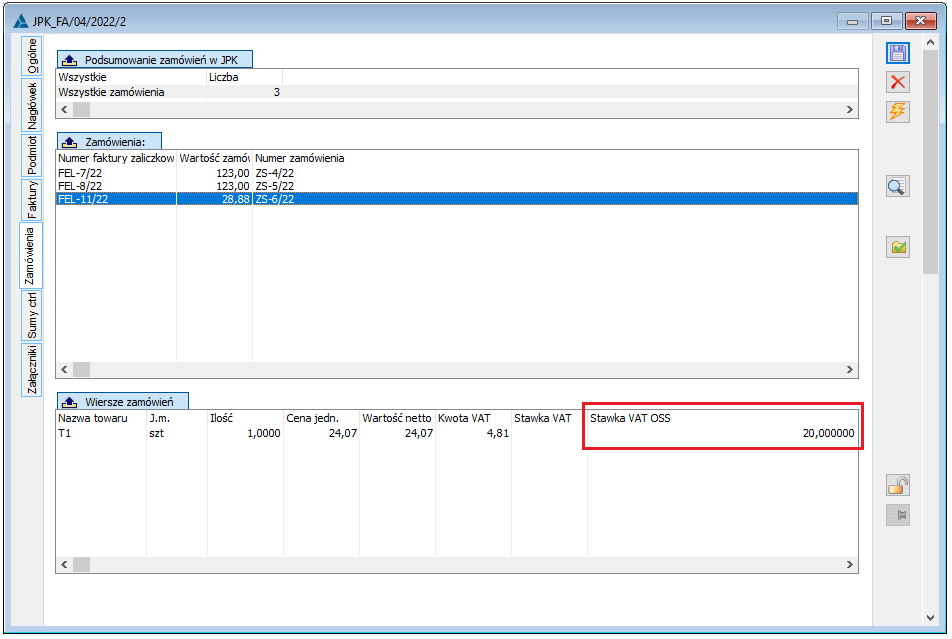Click the Cena jedn. column header

(321, 418)
